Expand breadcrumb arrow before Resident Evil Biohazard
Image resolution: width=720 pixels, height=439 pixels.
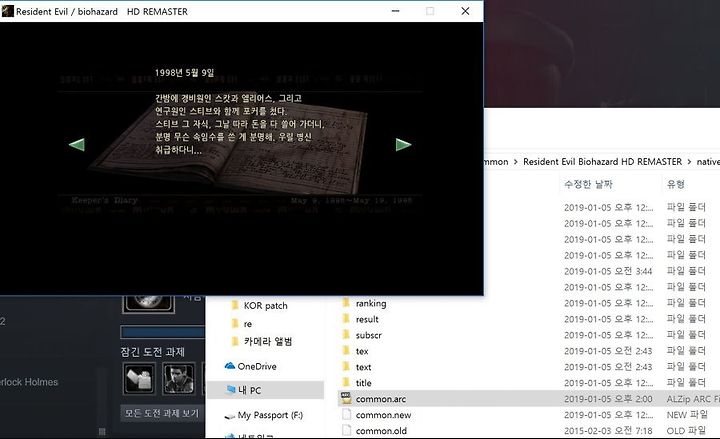point(515,162)
